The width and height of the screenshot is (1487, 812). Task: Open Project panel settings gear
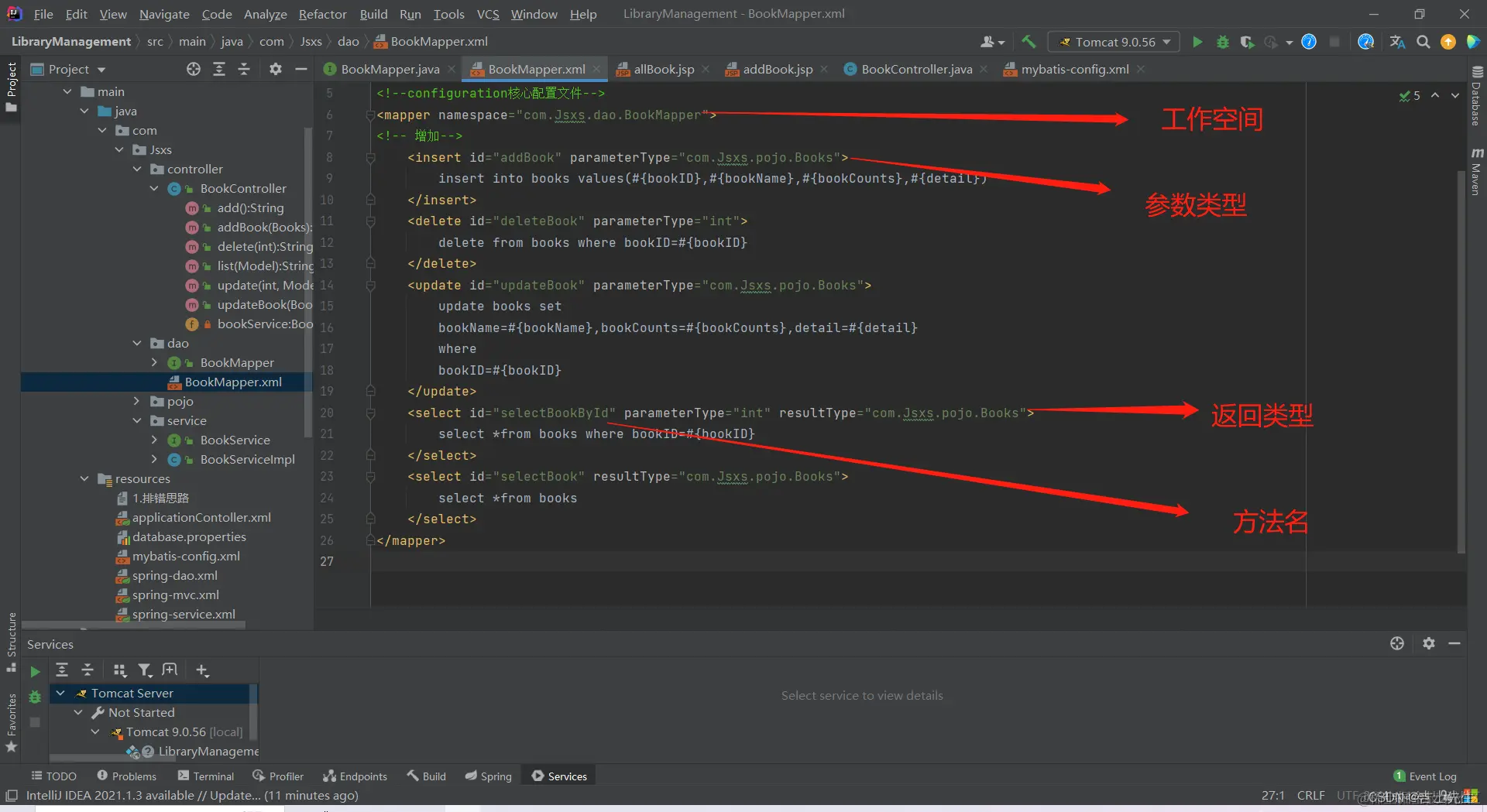(276, 69)
